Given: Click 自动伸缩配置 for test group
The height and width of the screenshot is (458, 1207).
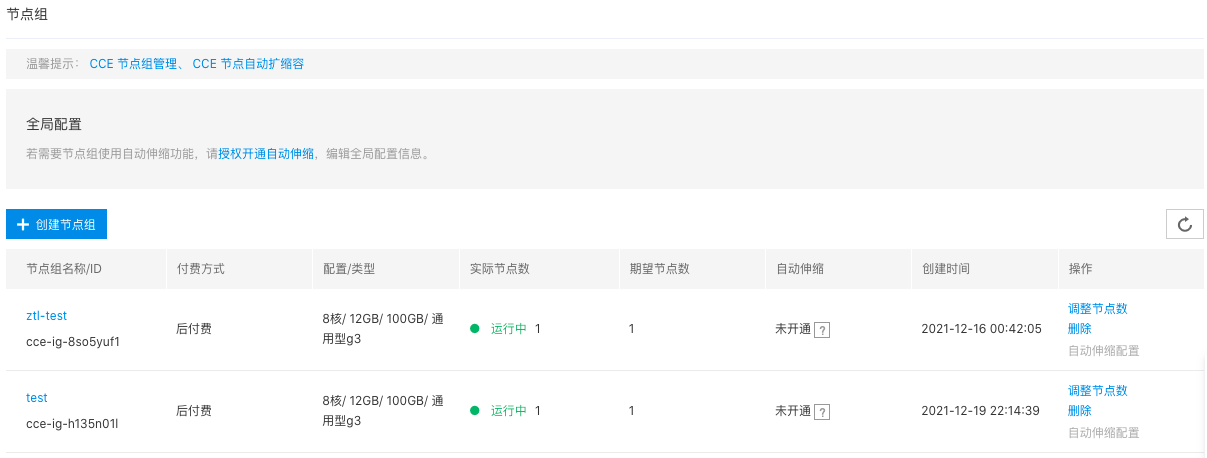Looking at the screenshot, I should tap(1103, 433).
